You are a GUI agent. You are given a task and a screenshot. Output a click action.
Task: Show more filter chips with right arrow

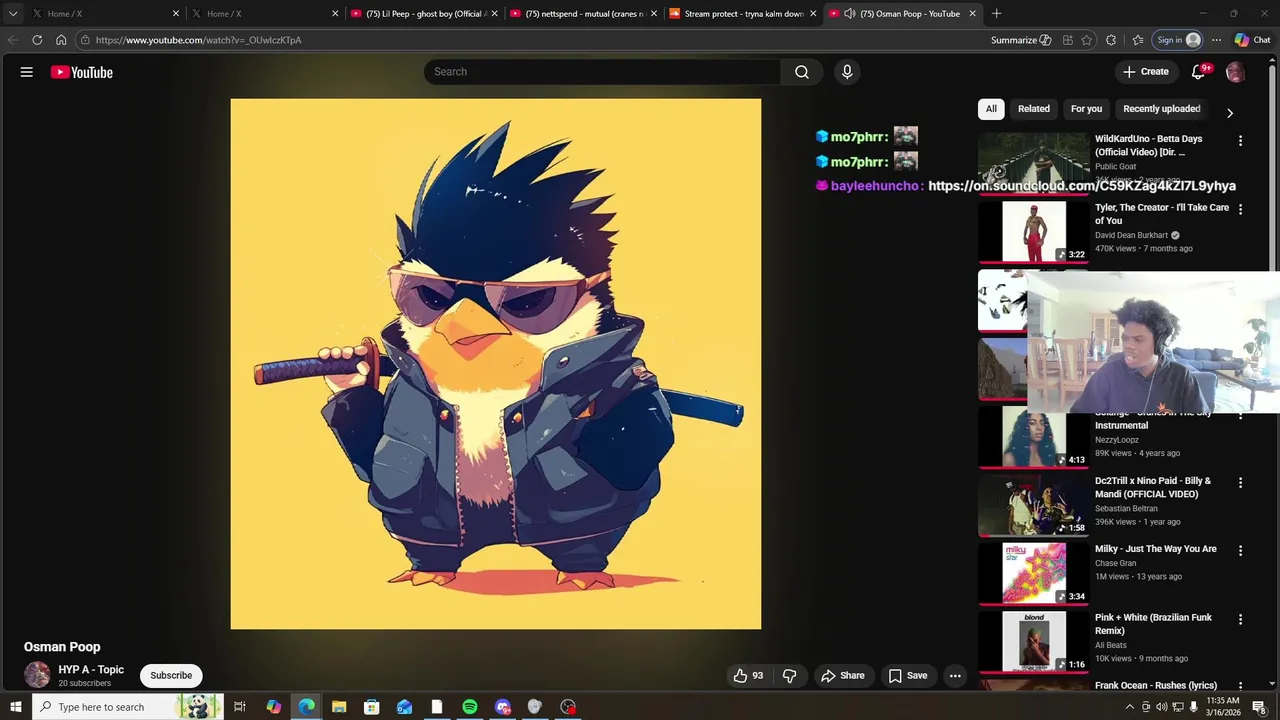tap(1230, 113)
